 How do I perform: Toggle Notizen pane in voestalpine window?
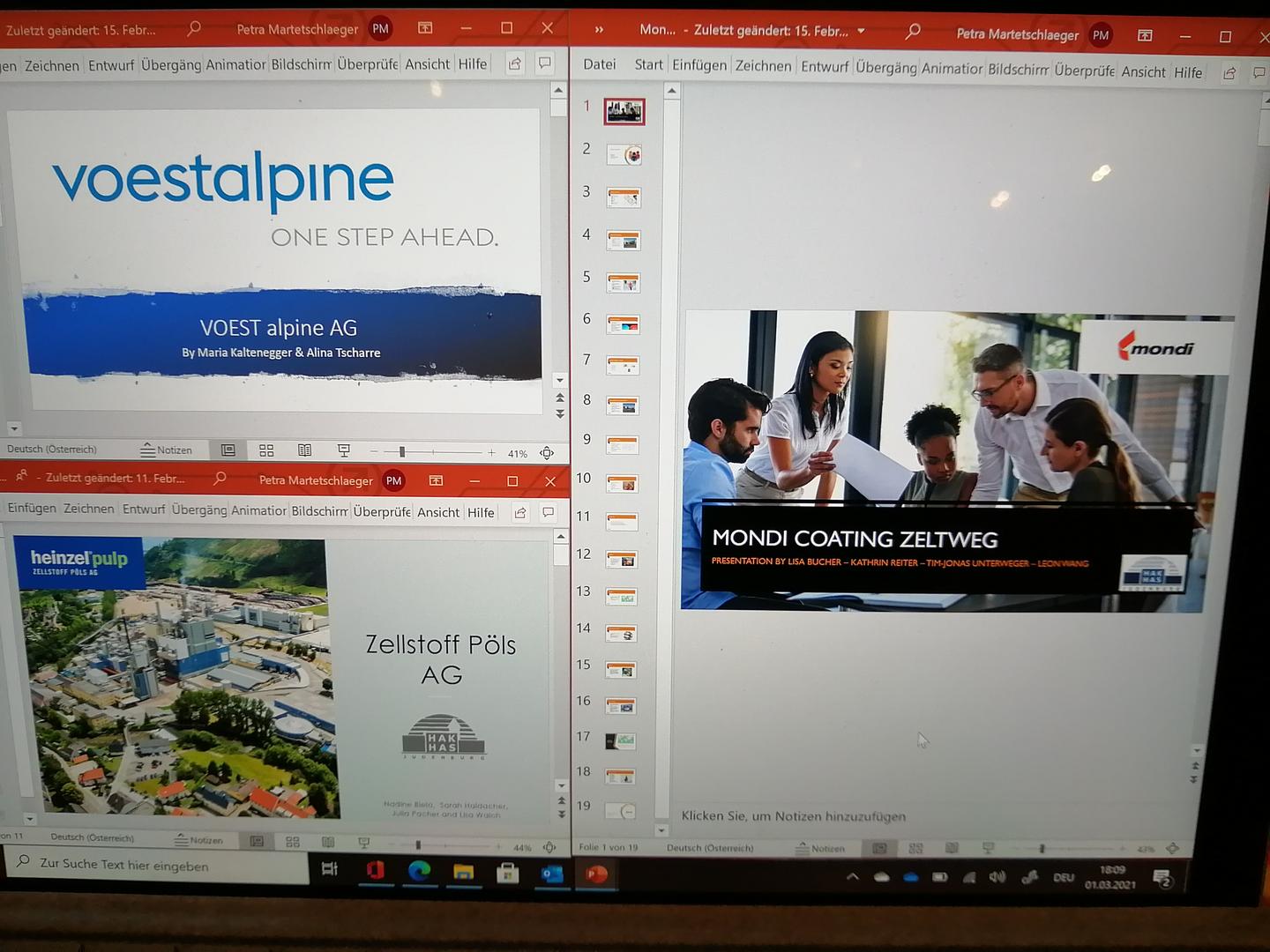167,450
